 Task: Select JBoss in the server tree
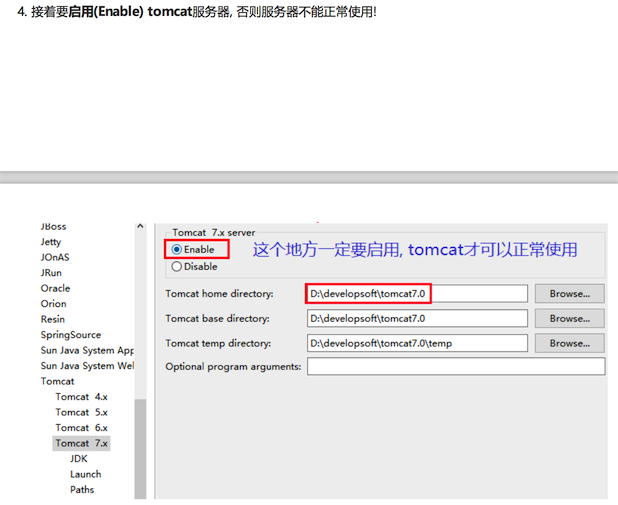(54, 227)
